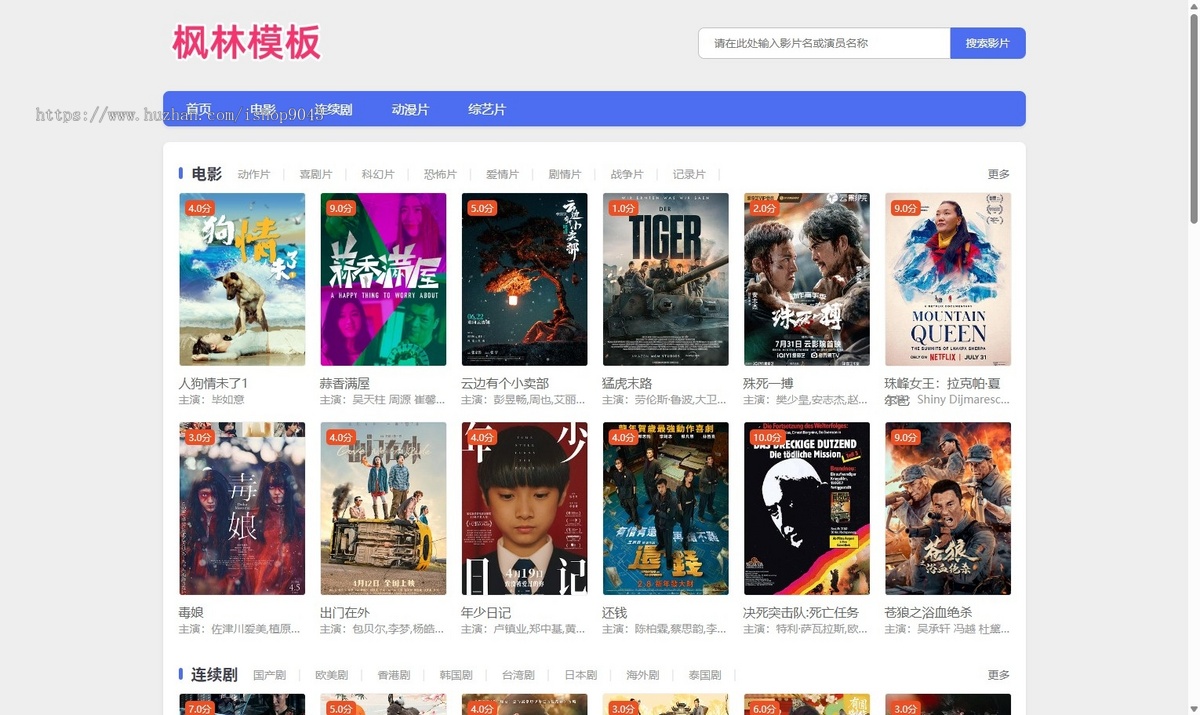Click the 猛虎末路 title text

627,383
